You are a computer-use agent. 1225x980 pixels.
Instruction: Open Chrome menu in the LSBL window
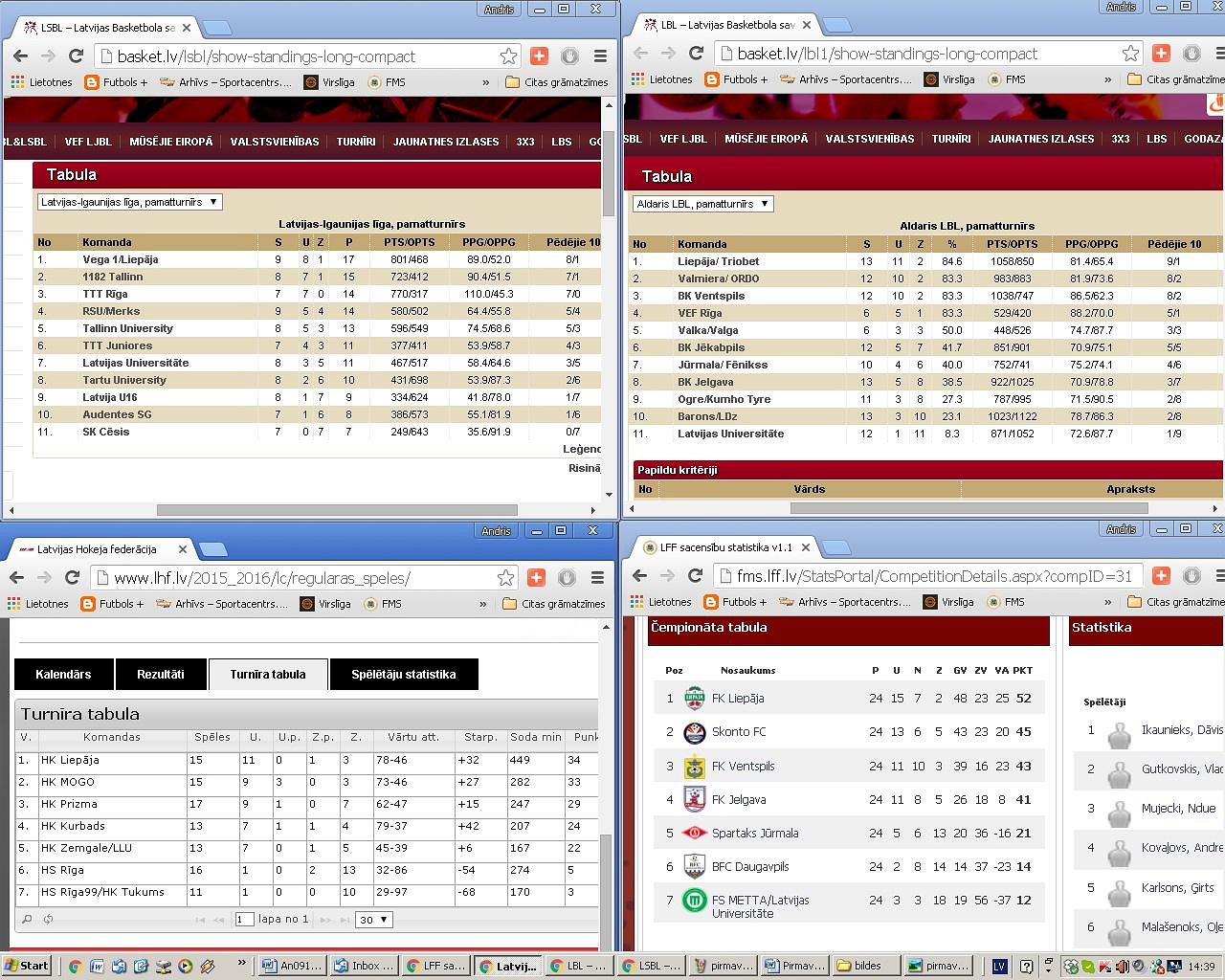tap(600, 56)
